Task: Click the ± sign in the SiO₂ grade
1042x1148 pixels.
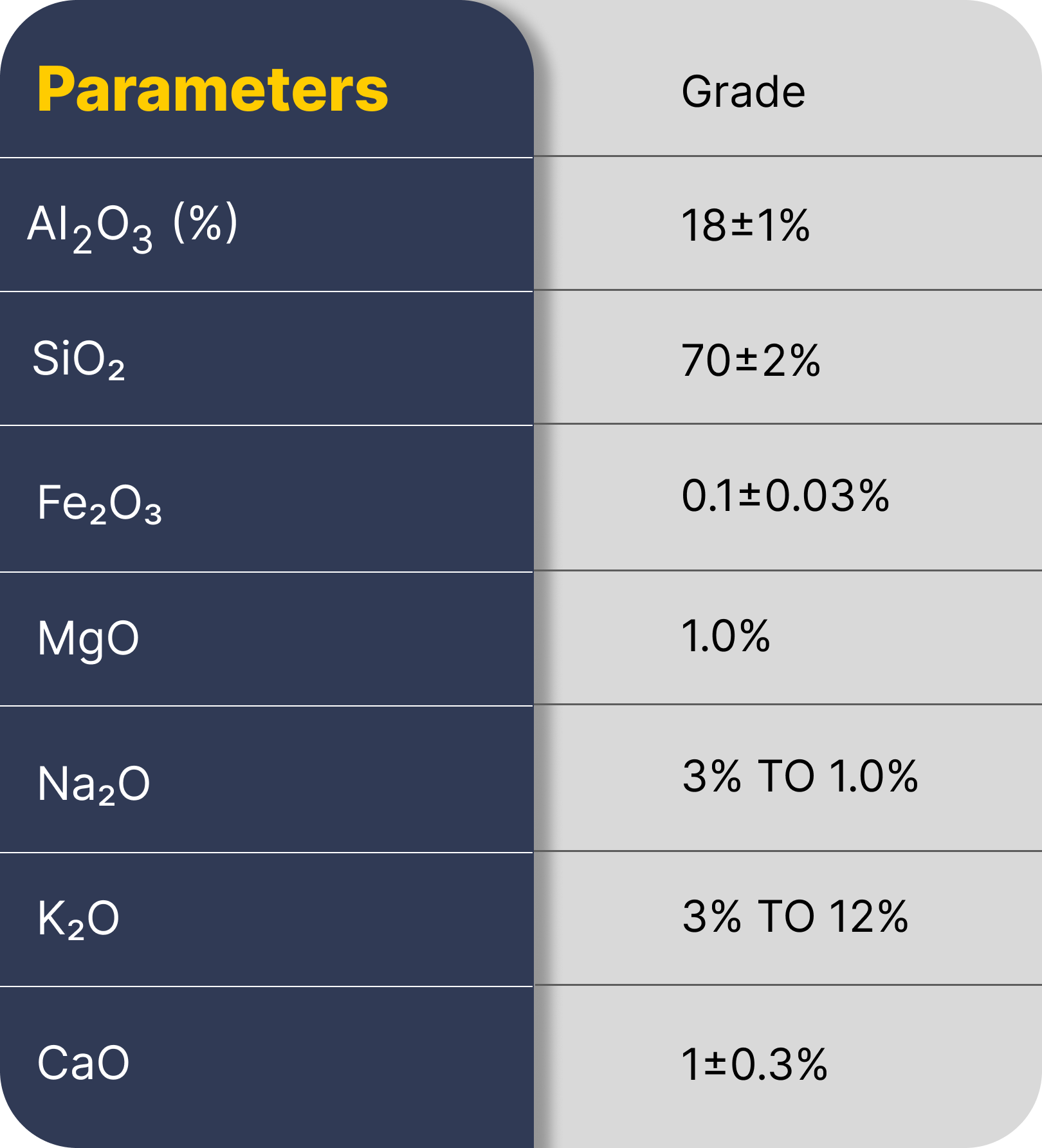Action: click(746, 360)
